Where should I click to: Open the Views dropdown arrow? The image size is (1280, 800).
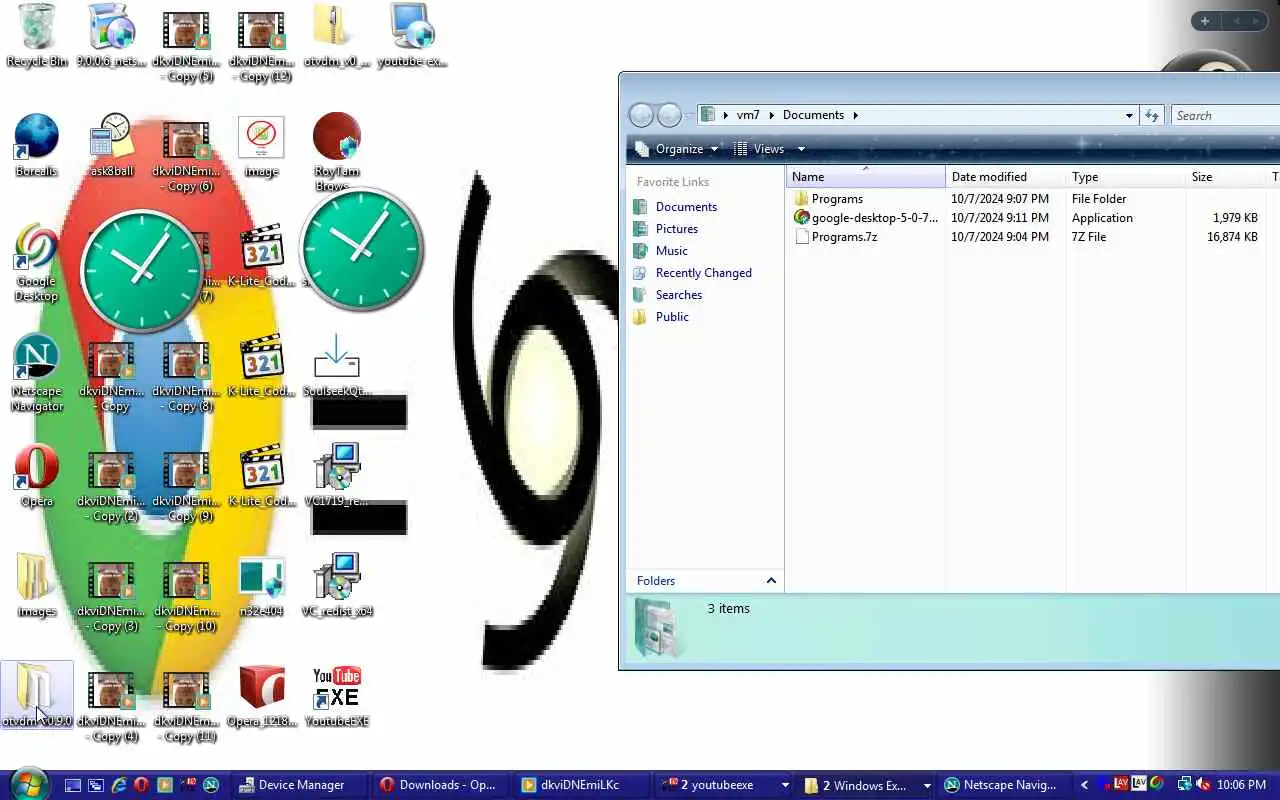point(801,149)
